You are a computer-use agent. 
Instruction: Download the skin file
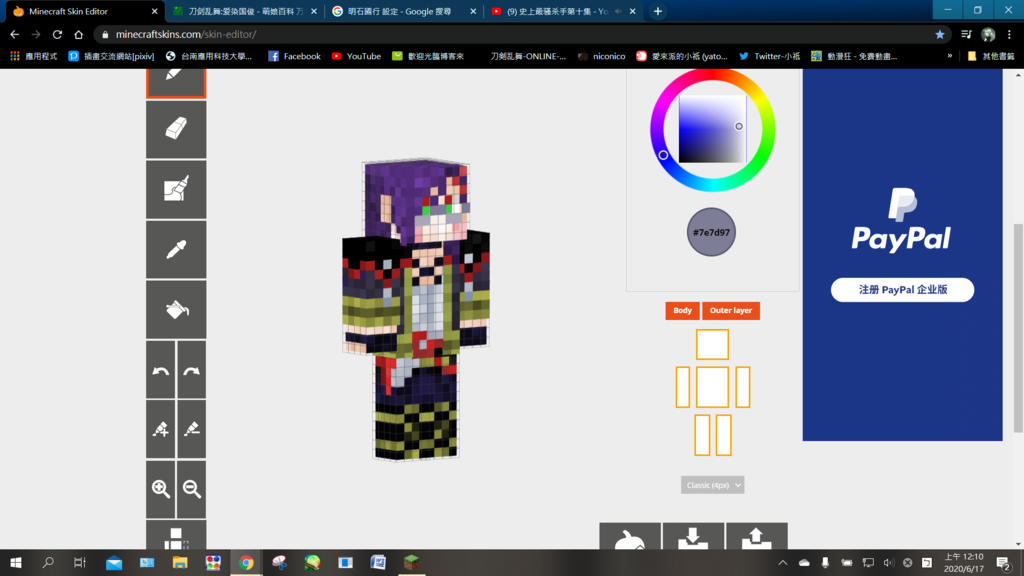693,536
